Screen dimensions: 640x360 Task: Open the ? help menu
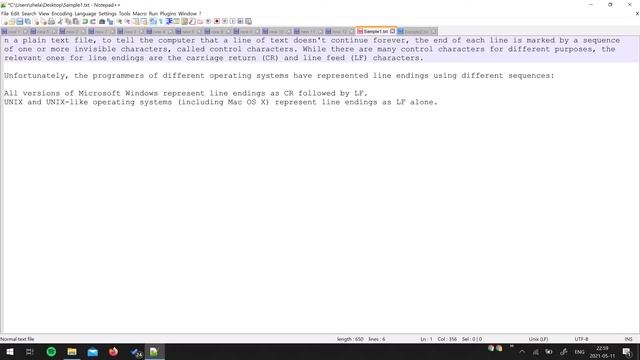point(200,13)
